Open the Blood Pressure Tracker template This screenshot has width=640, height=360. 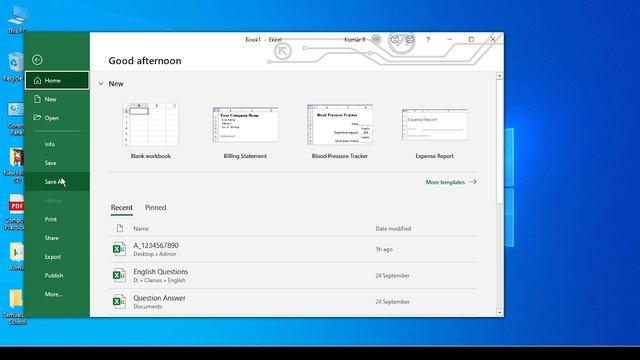click(x=340, y=131)
